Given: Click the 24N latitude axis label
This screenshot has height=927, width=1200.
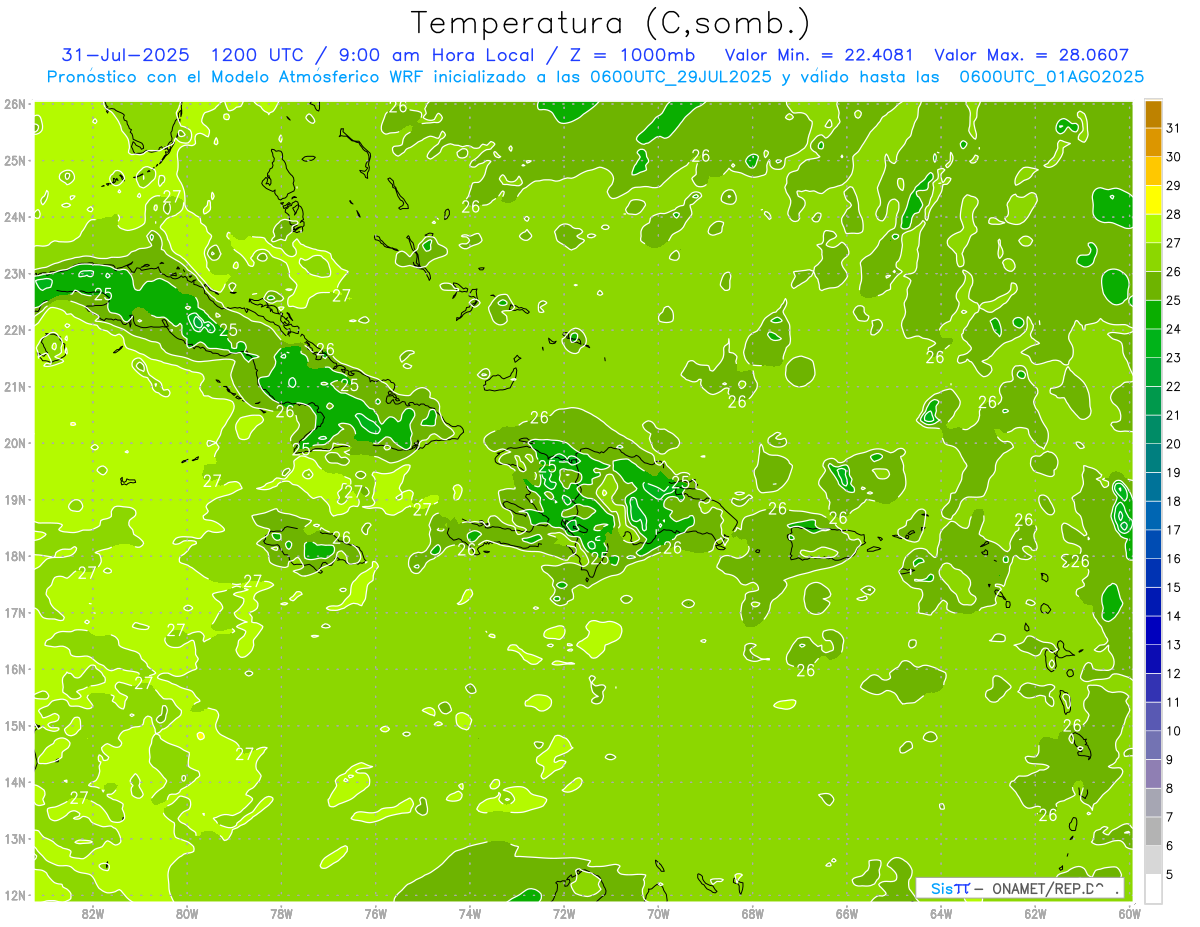Looking at the screenshot, I should (x=14, y=217).
